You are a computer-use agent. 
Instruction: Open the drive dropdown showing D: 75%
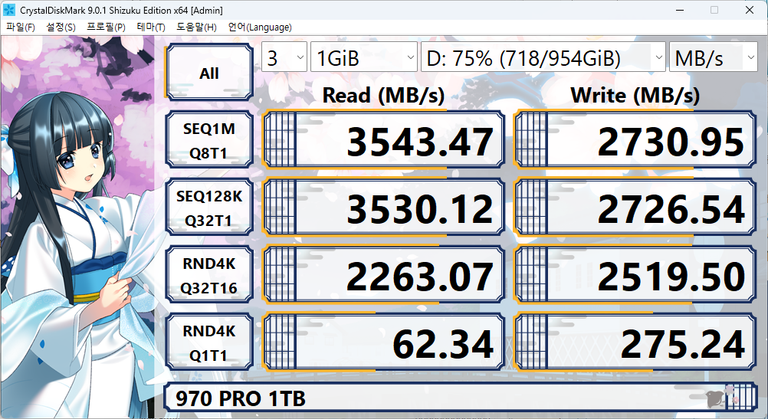(x=543, y=58)
